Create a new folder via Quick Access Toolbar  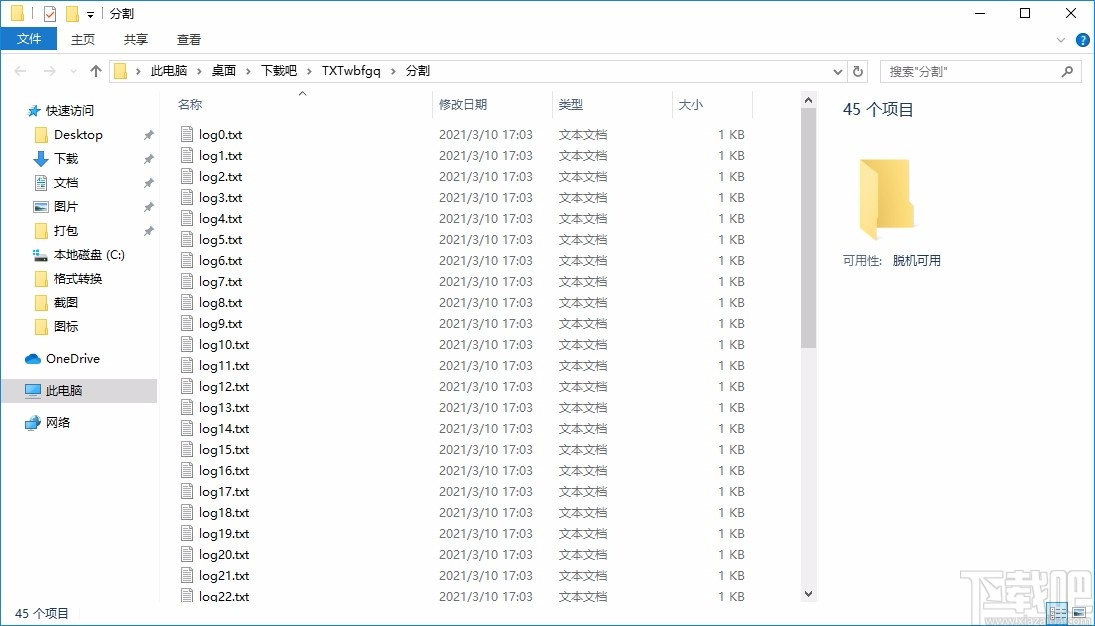point(71,13)
